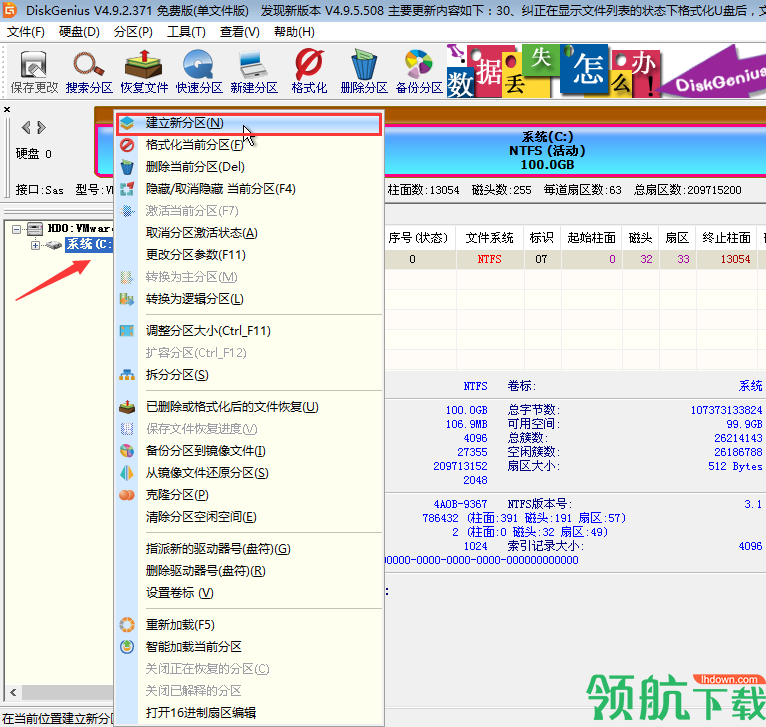The image size is (766, 727).
Task: Choose 设置卷标(V) in the context menu
Action: pos(249,593)
